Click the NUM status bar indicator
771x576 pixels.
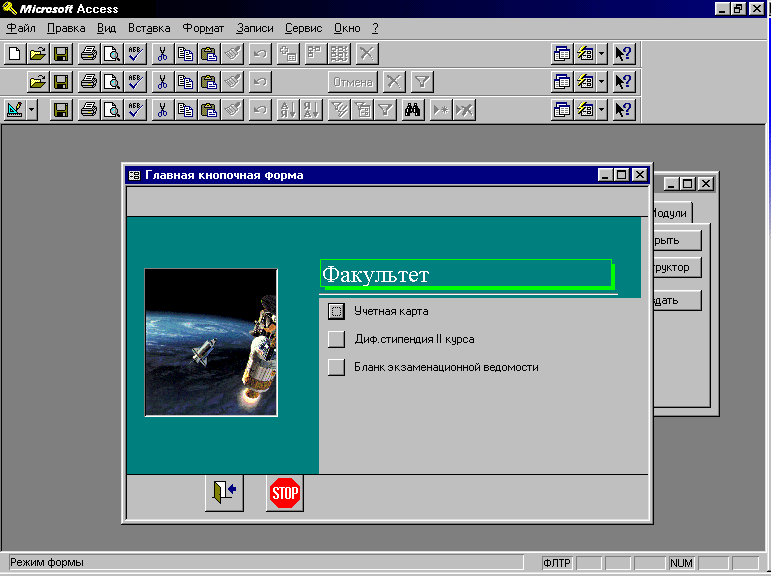[x=681, y=563]
